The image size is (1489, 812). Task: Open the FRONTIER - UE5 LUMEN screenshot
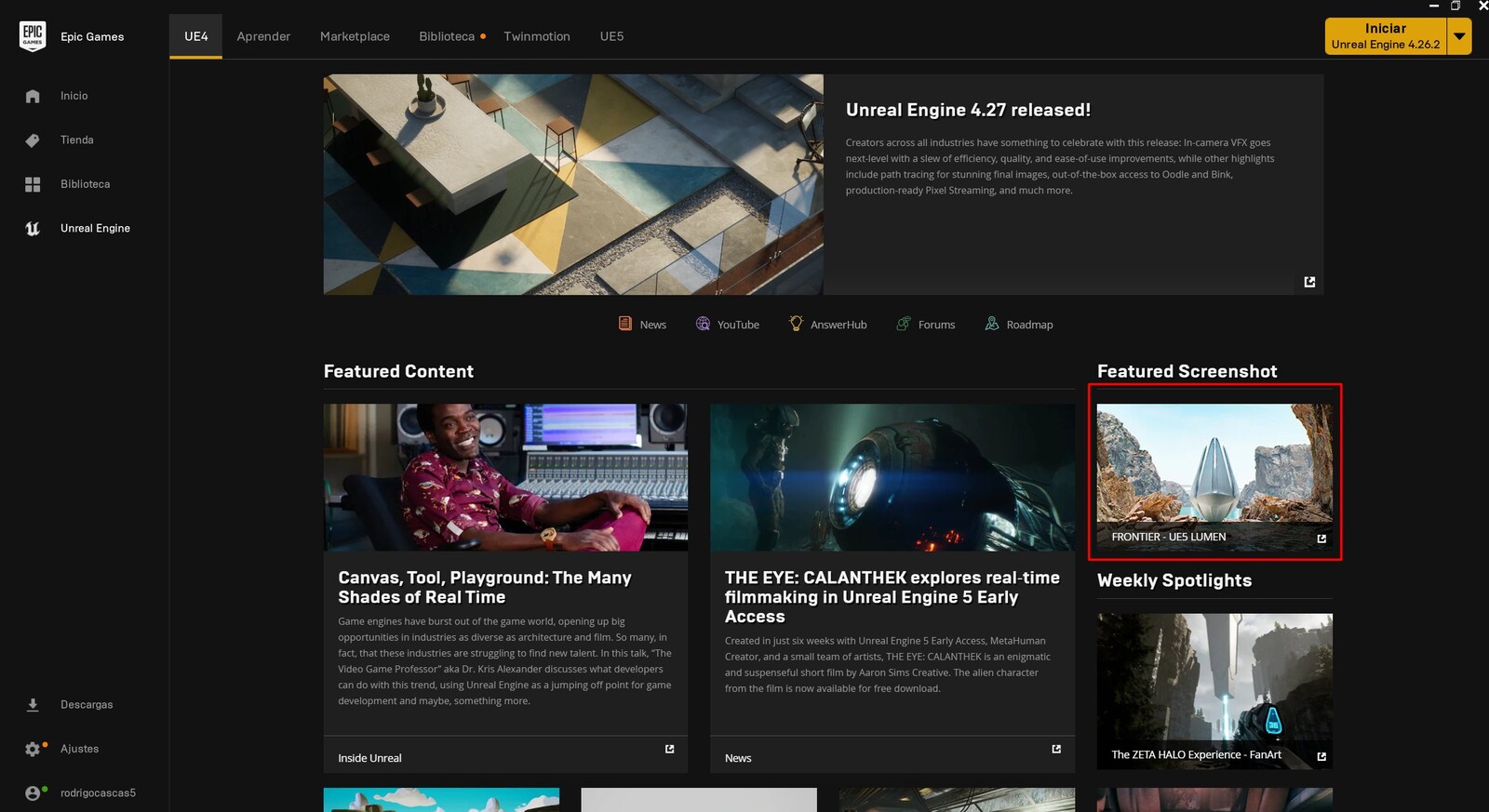coord(1214,477)
